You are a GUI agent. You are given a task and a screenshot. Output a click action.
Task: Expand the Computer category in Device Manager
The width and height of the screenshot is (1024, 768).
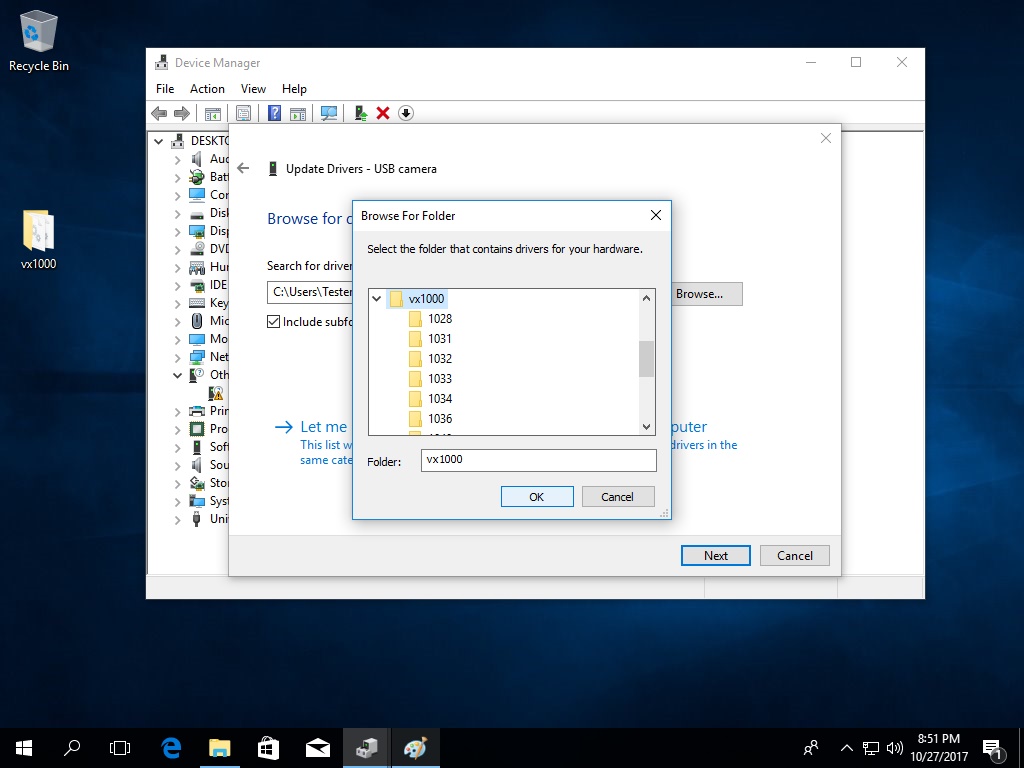(x=178, y=195)
